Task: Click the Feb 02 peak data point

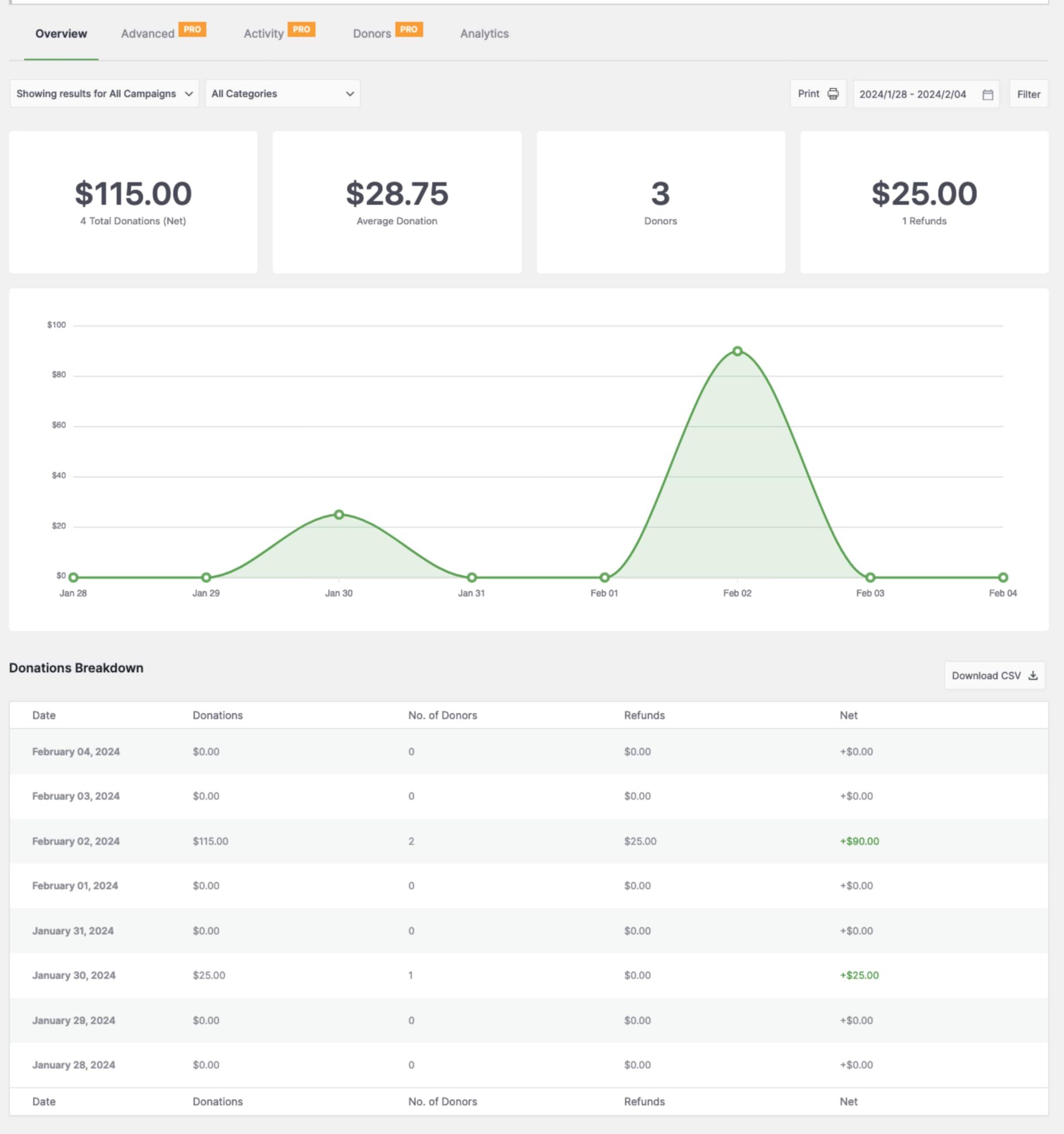Action: [x=737, y=352]
